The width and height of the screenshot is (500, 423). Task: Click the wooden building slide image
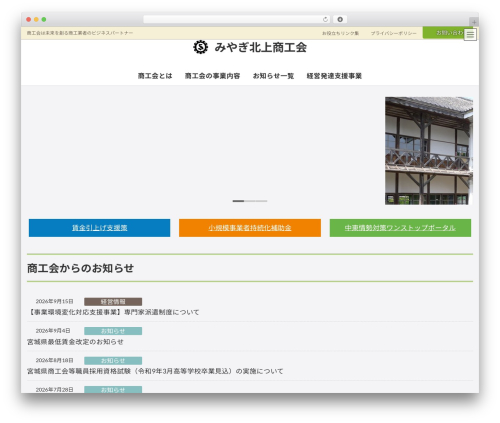pyautogui.click(x=429, y=151)
